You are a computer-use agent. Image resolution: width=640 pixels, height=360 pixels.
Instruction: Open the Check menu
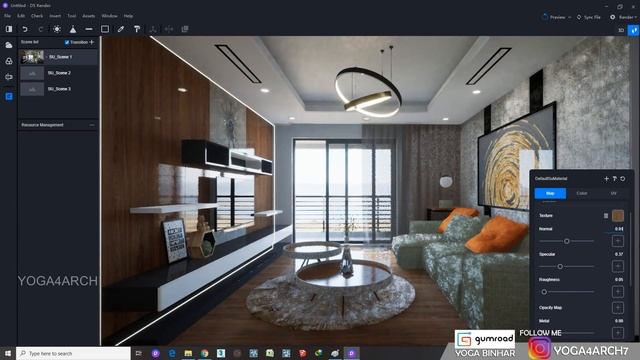click(x=37, y=16)
